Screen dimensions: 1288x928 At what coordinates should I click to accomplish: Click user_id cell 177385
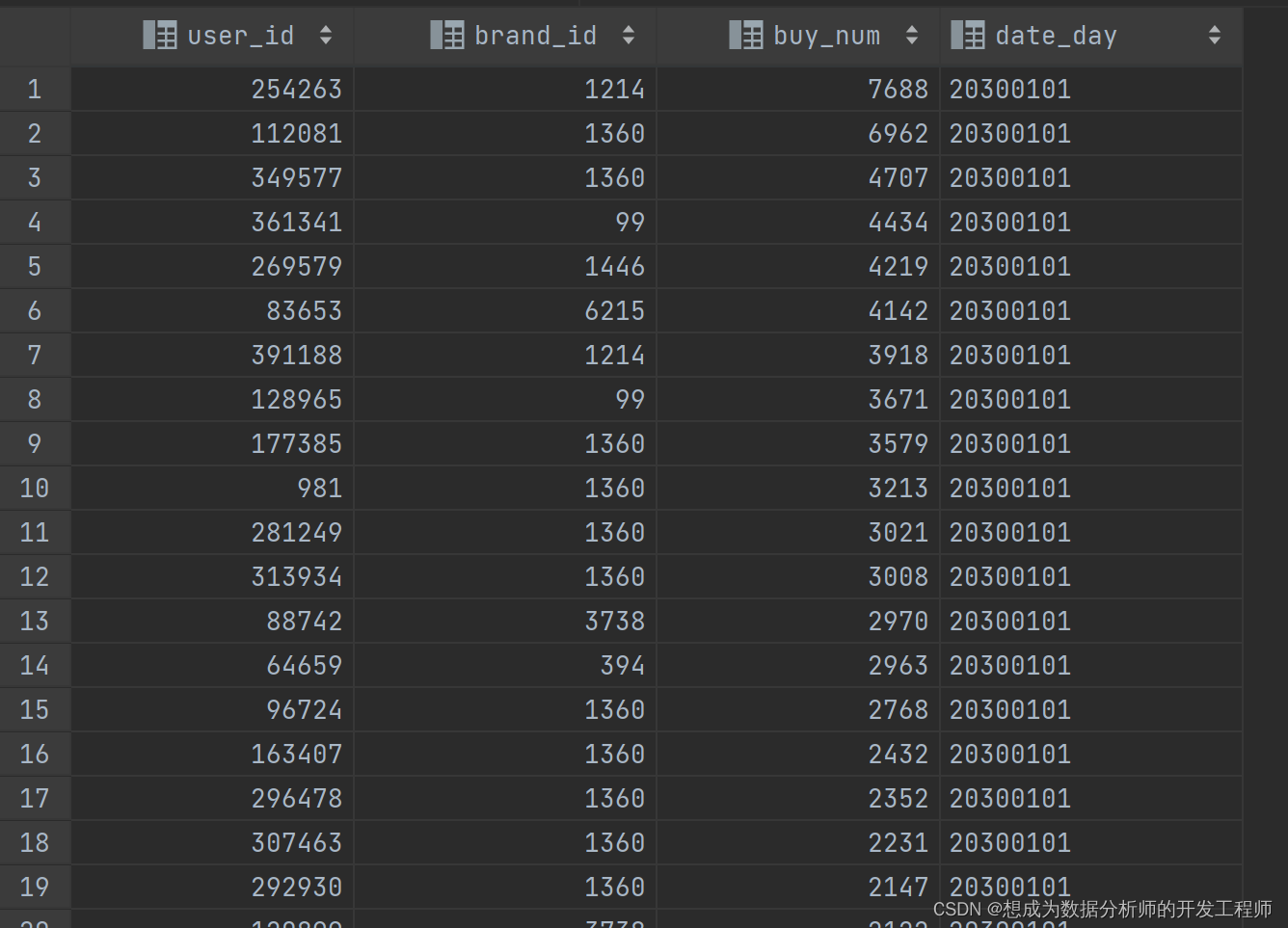pyautogui.click(x=212, y=444)
